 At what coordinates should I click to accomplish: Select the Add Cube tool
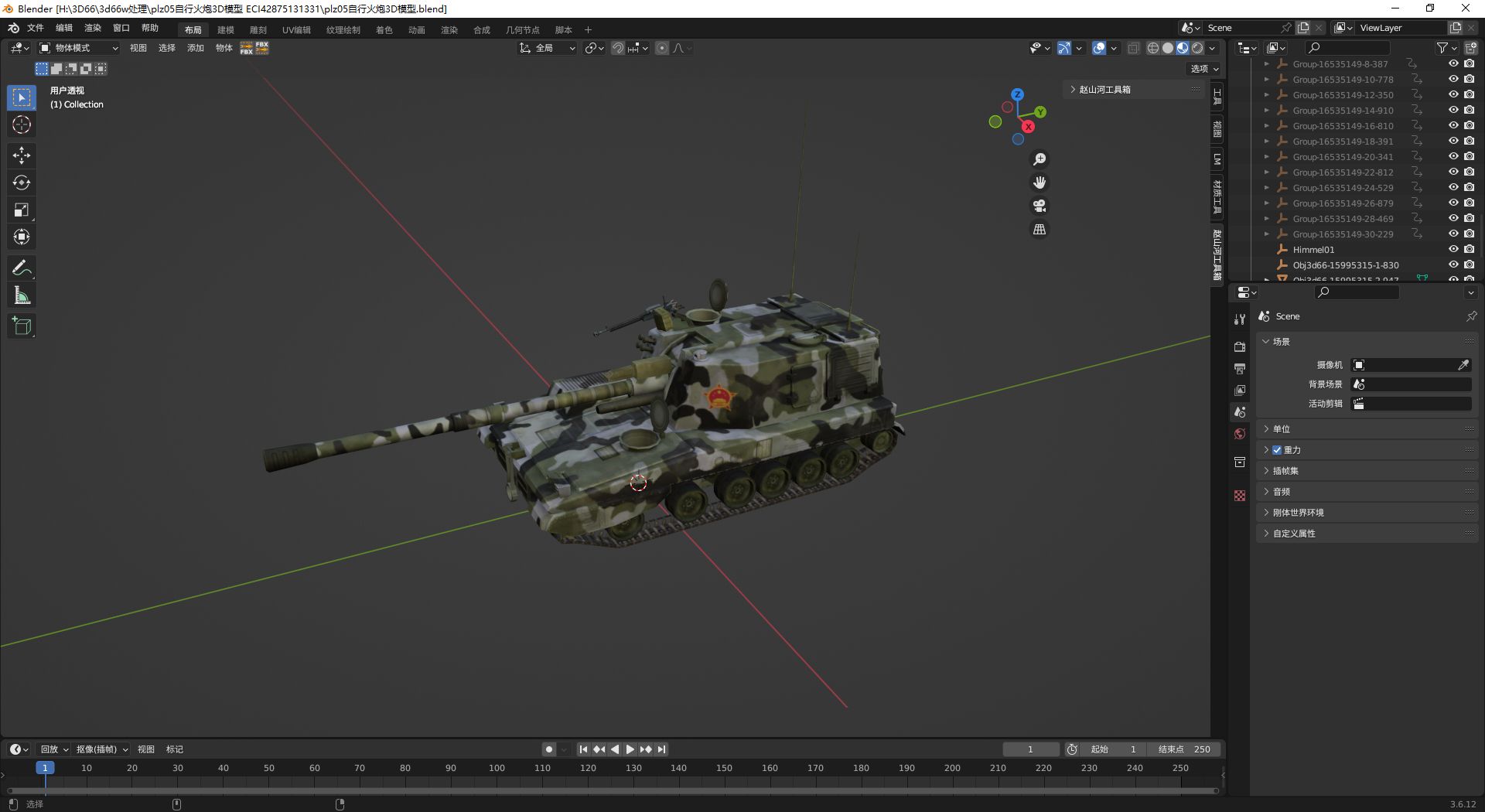22,326
